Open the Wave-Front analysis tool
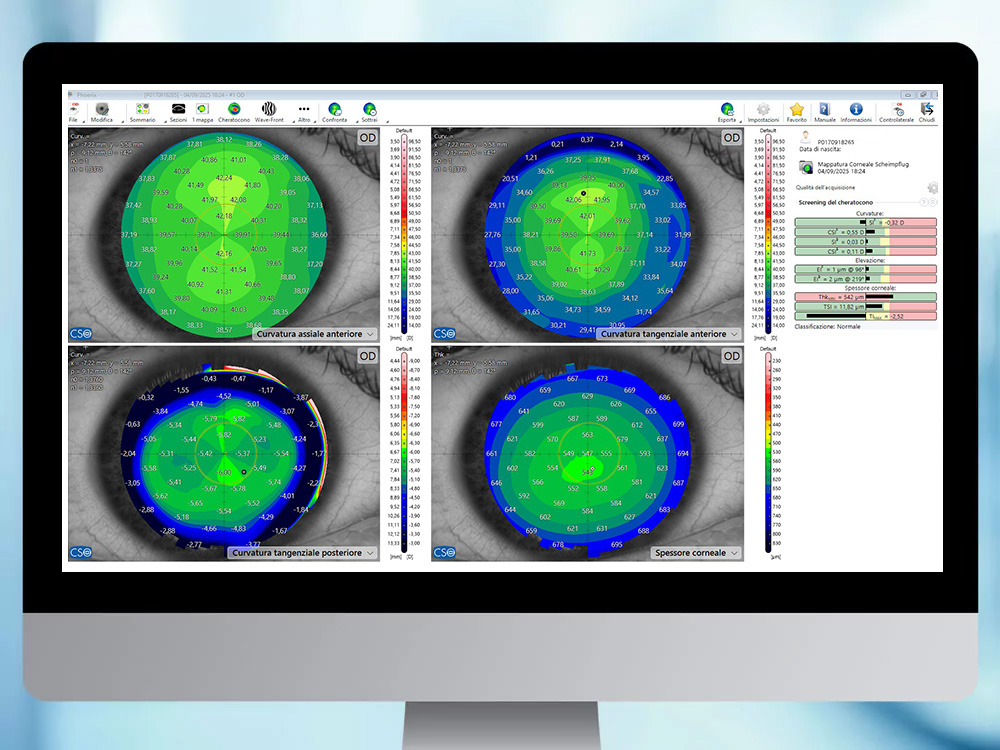 click(269, 110)
